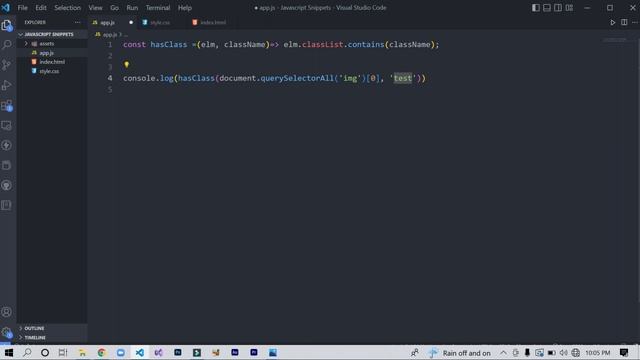Viewport: 640px width, 360px height.
Task: Select index.html in the file explorer
Action: pyautogui.click(x=52, y=62)
